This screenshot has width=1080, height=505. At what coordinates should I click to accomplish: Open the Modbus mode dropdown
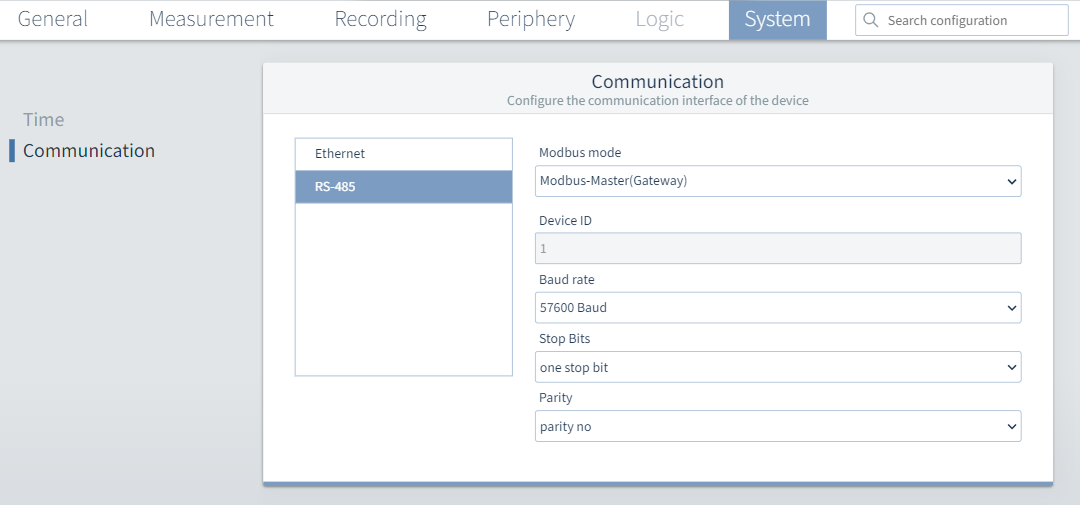pos(778,181)
